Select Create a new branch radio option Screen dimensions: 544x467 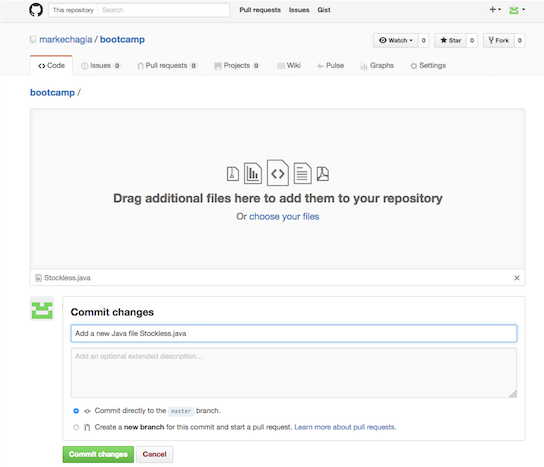click(76, 427)
